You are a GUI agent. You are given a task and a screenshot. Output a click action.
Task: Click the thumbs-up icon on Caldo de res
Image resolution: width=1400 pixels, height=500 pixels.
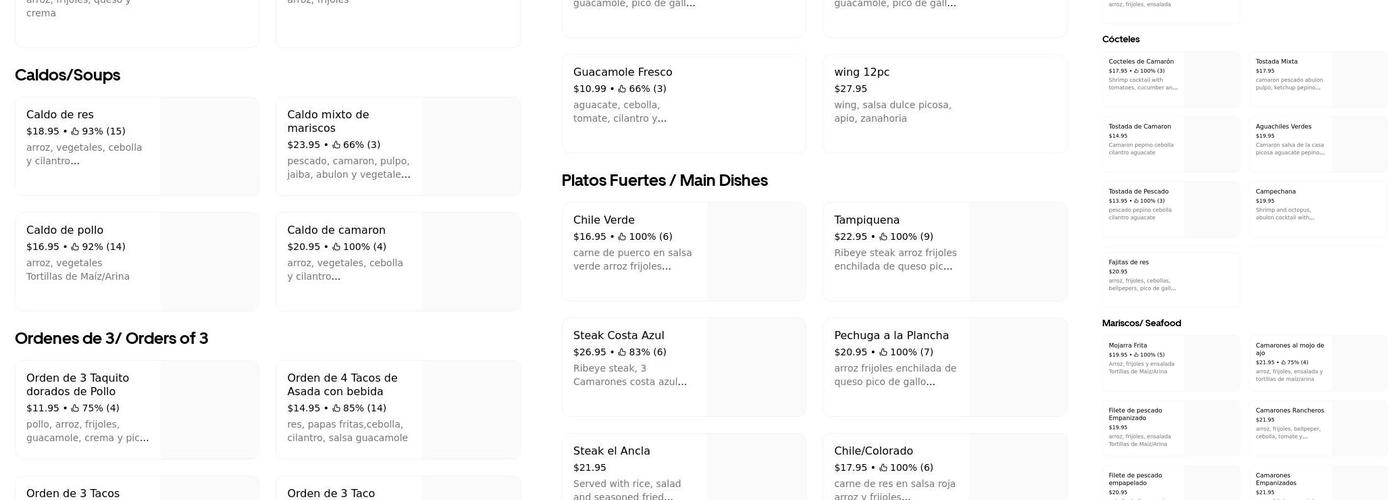(75, 131)
